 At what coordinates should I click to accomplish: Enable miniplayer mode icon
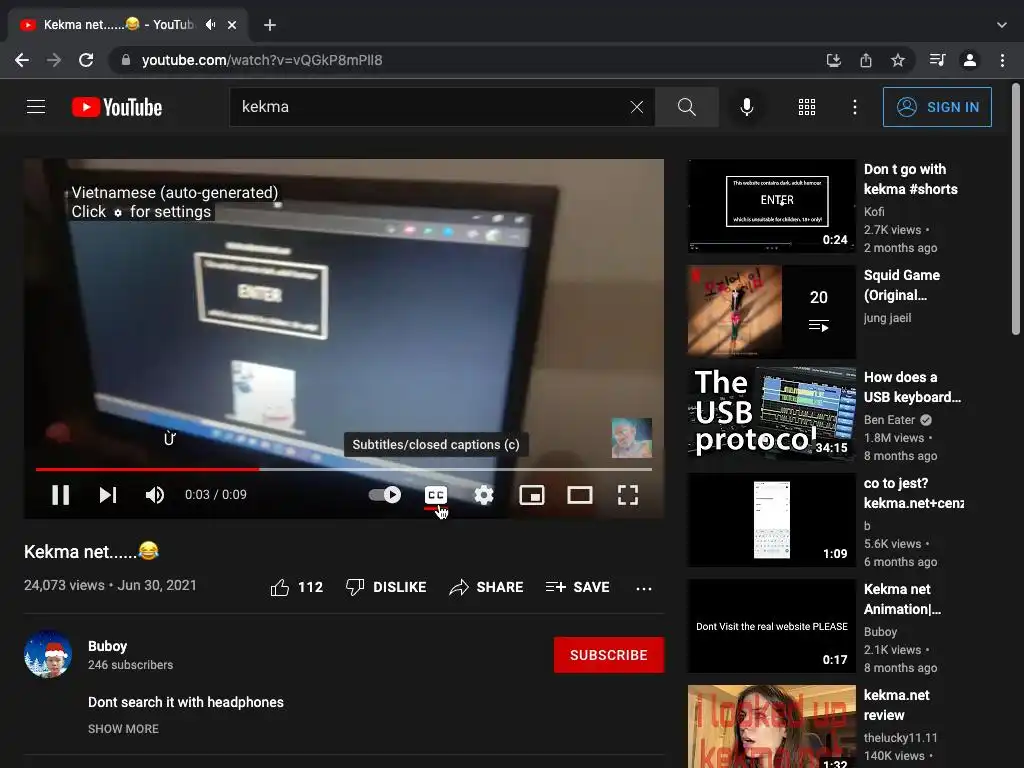coord(532,495)
